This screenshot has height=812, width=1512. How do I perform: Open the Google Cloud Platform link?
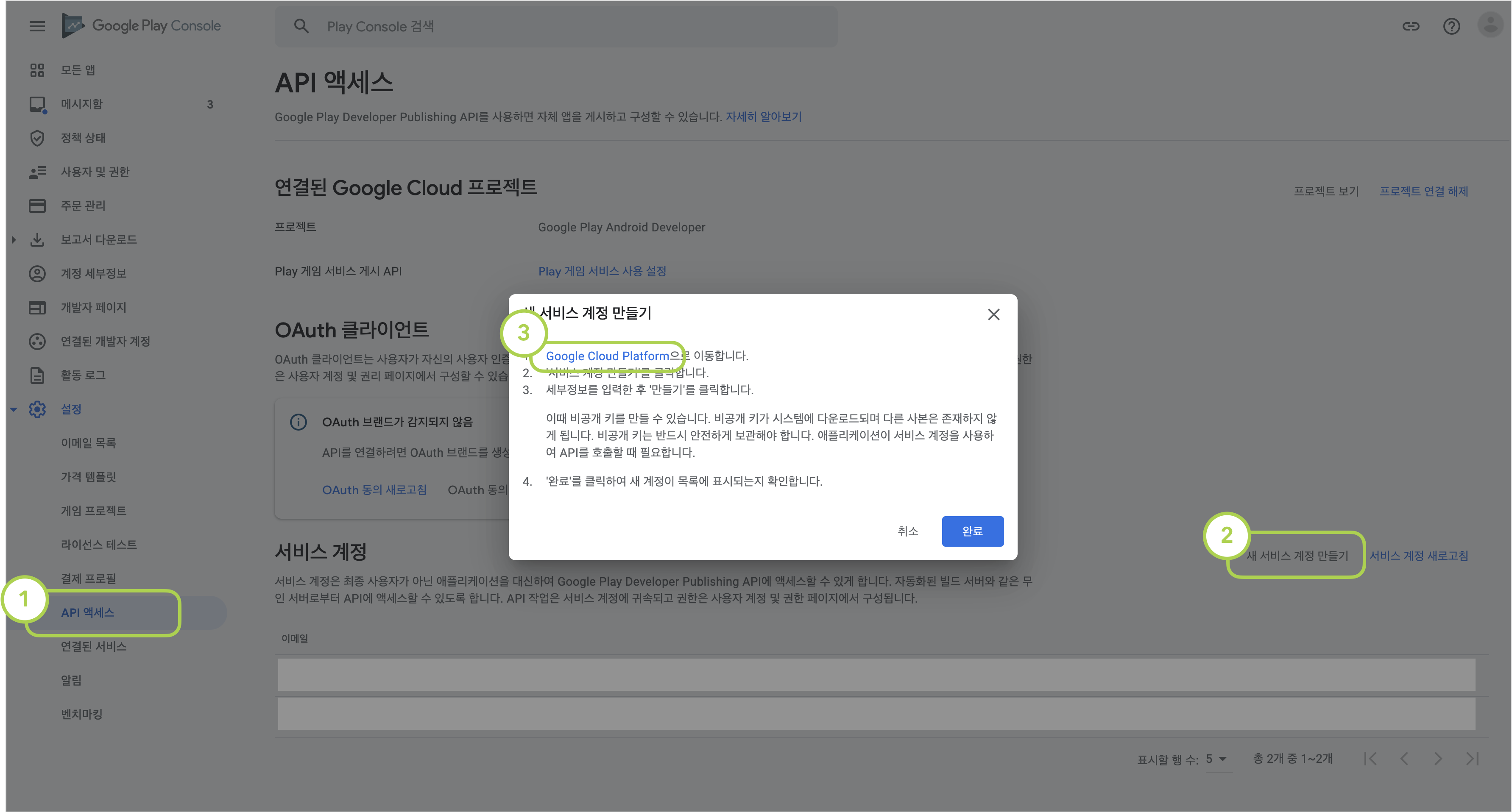click(x=608, y=356)
